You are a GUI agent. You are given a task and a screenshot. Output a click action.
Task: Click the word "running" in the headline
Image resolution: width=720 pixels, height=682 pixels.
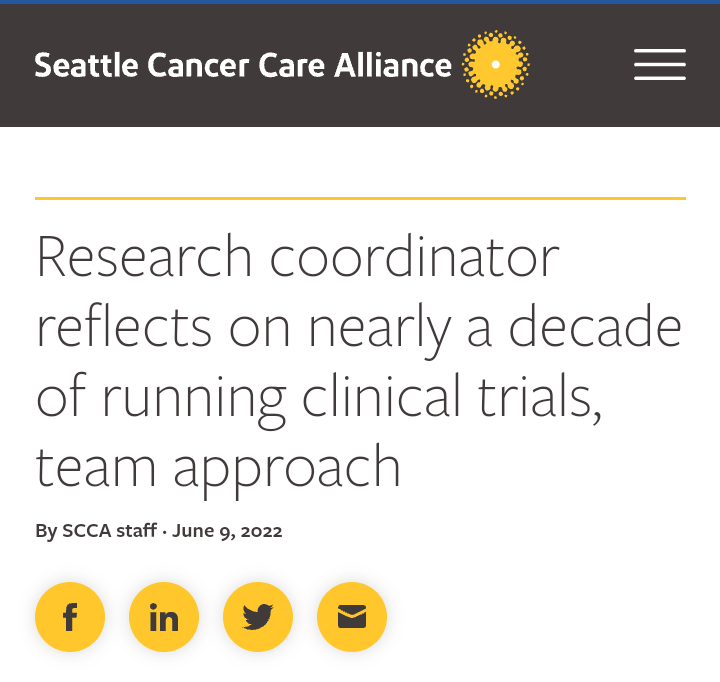tap(192, 398)
